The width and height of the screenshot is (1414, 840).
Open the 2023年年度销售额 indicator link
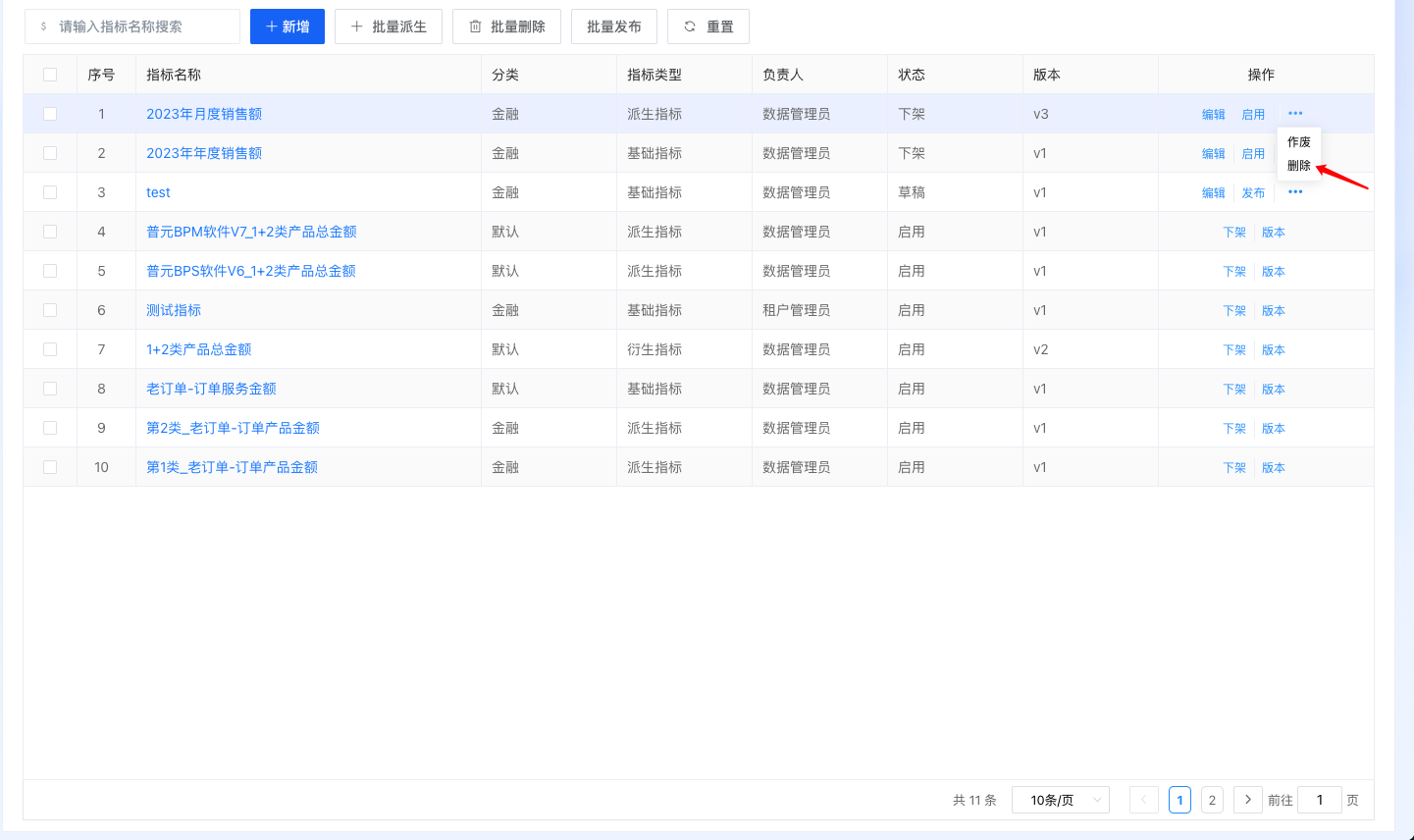[x=204, y=153]
